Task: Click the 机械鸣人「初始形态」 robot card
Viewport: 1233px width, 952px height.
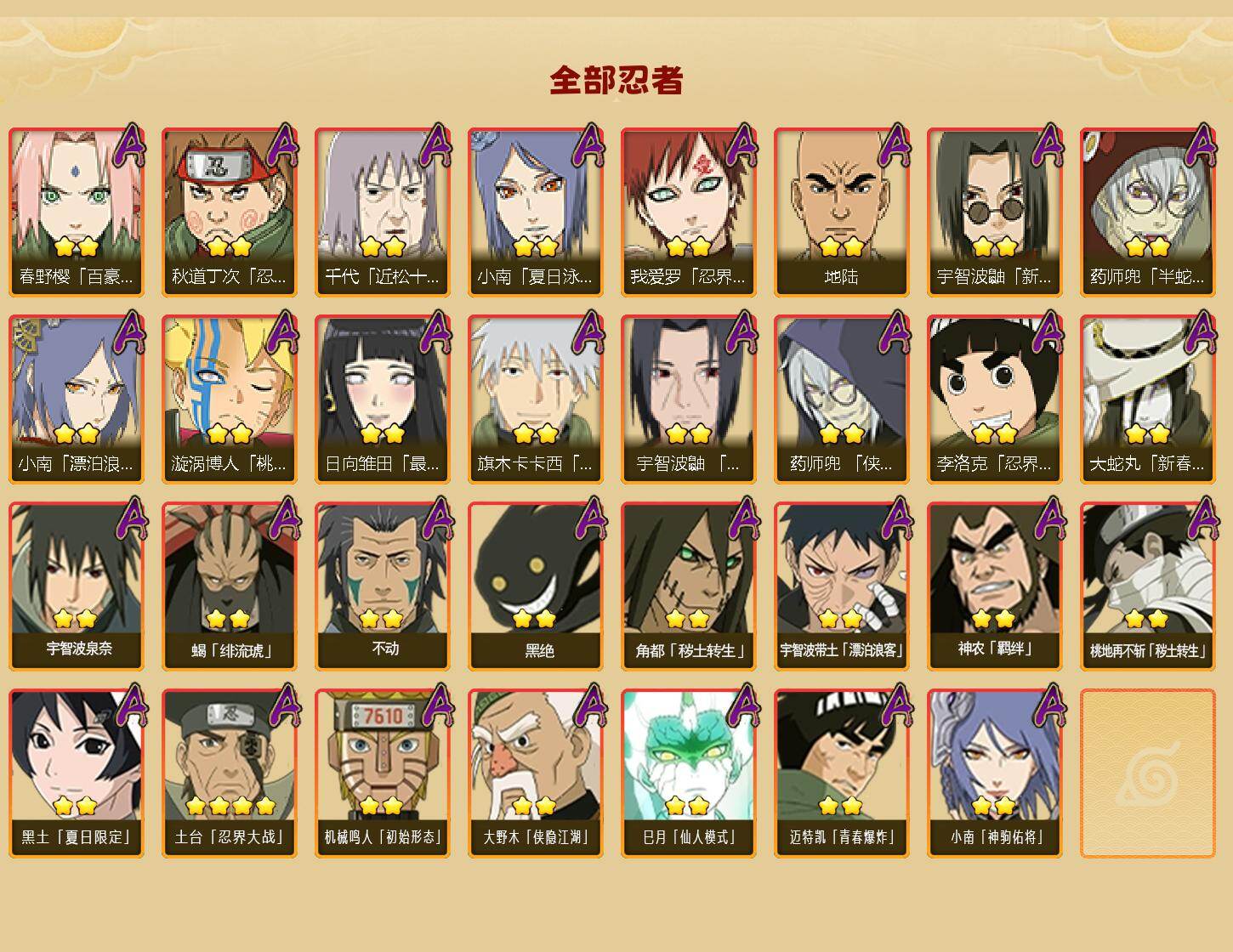Action: pyautogui.click(x=383, y=773)
